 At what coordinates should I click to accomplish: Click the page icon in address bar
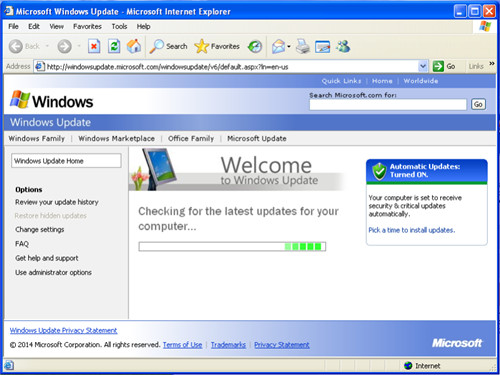pos(39,66)
